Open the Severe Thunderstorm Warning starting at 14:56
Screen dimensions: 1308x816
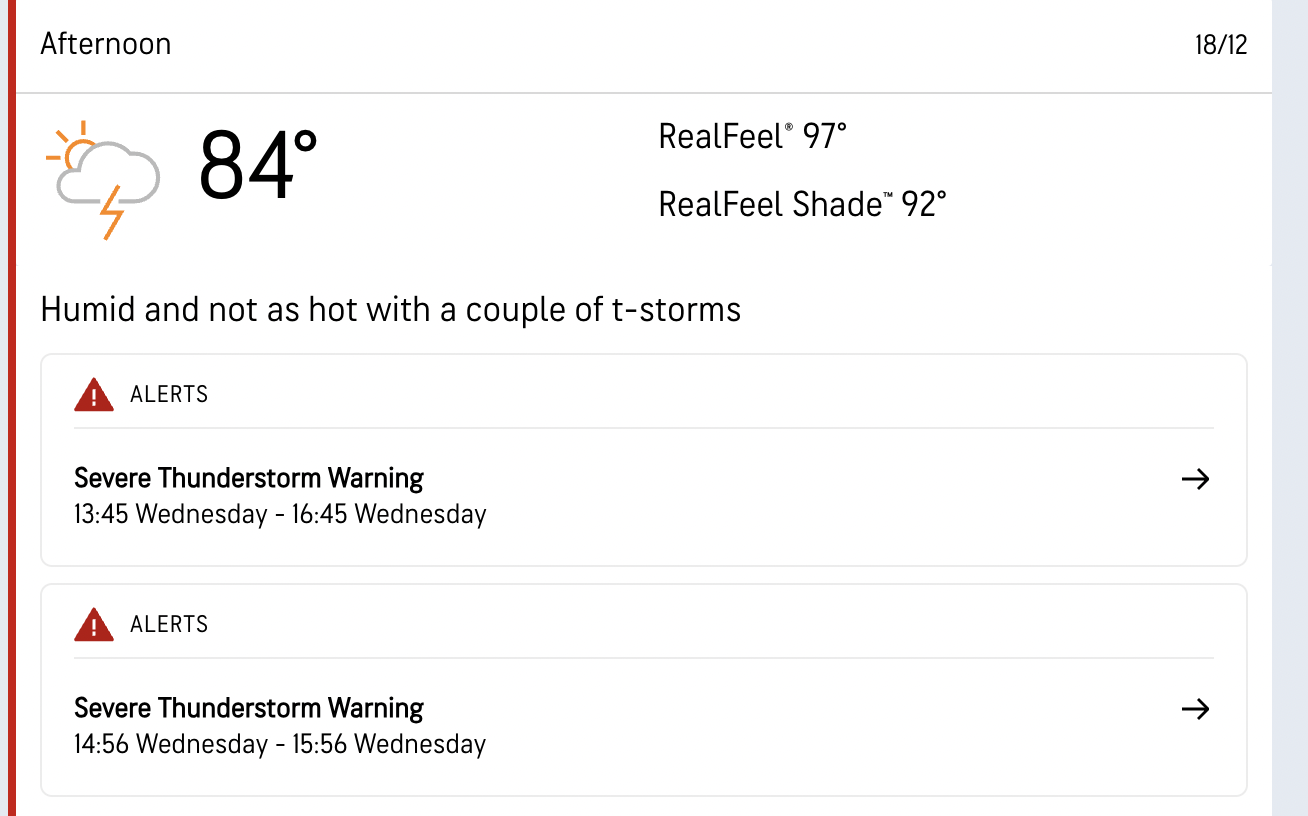[249, 708]
